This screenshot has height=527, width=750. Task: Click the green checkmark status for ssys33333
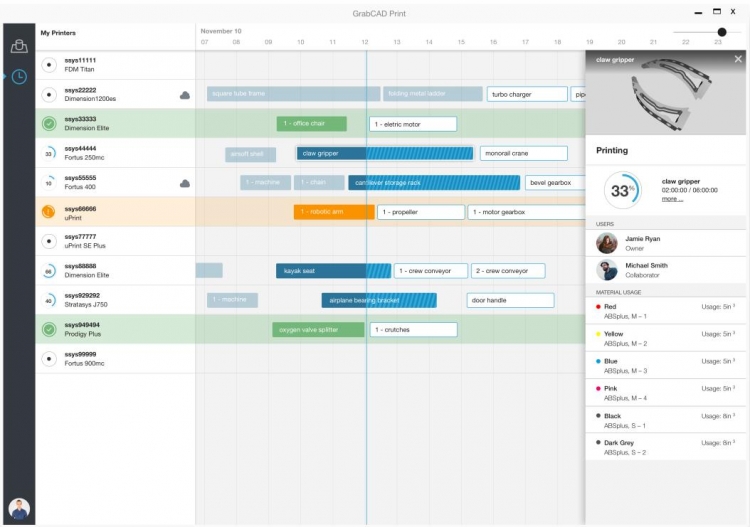[x=49, y=124]
